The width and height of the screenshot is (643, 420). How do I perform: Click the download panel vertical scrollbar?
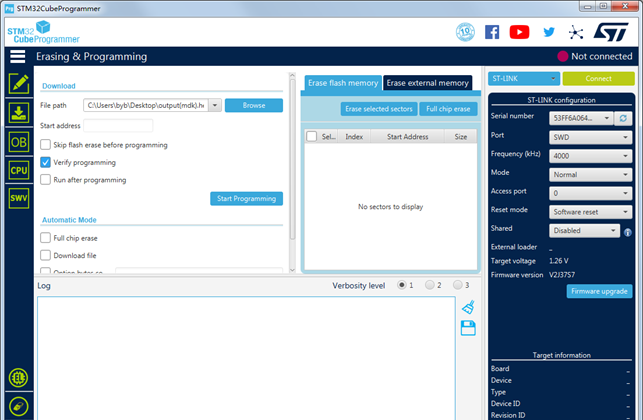click(292, 159)
